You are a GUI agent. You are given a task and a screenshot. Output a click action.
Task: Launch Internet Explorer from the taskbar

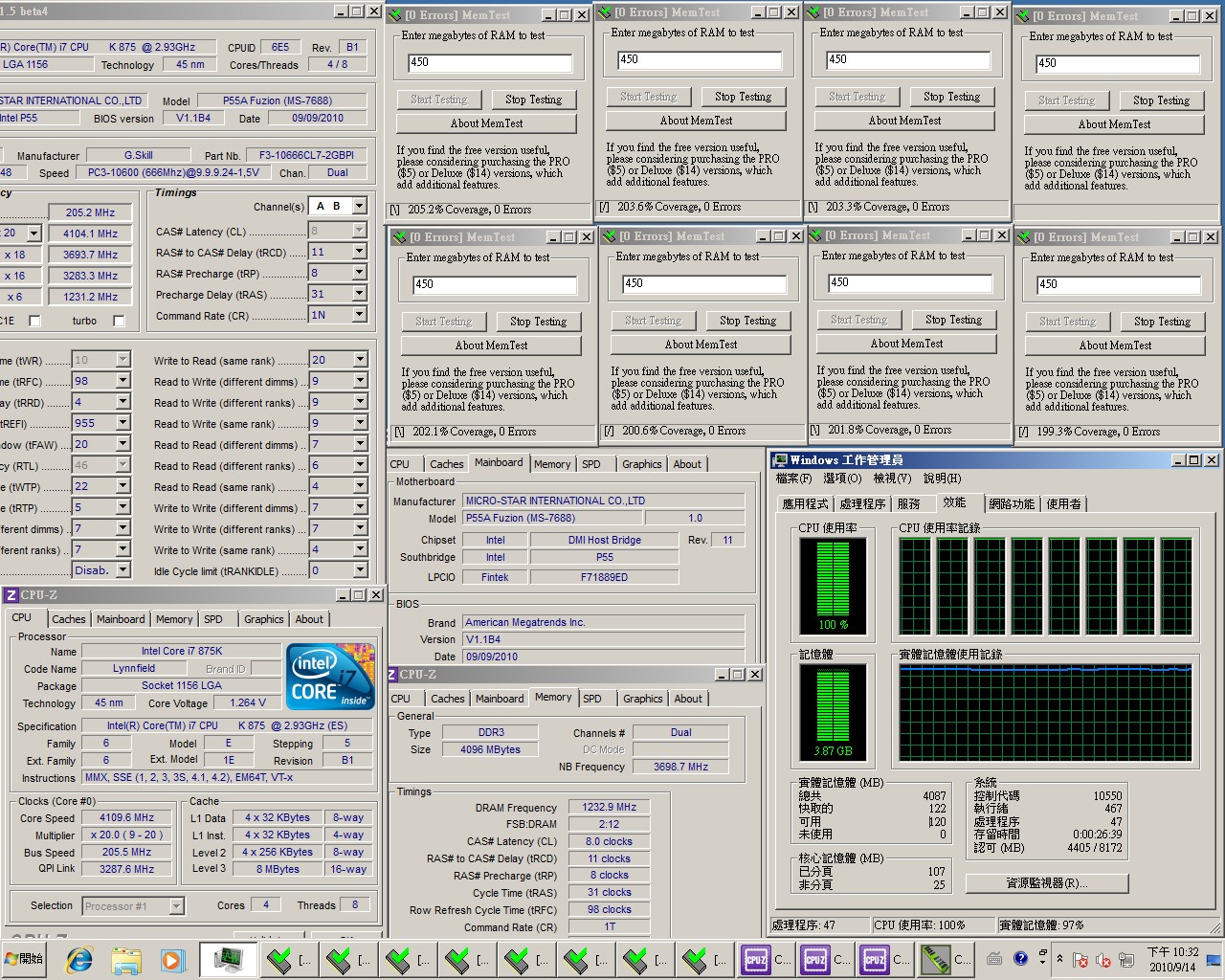79,959
